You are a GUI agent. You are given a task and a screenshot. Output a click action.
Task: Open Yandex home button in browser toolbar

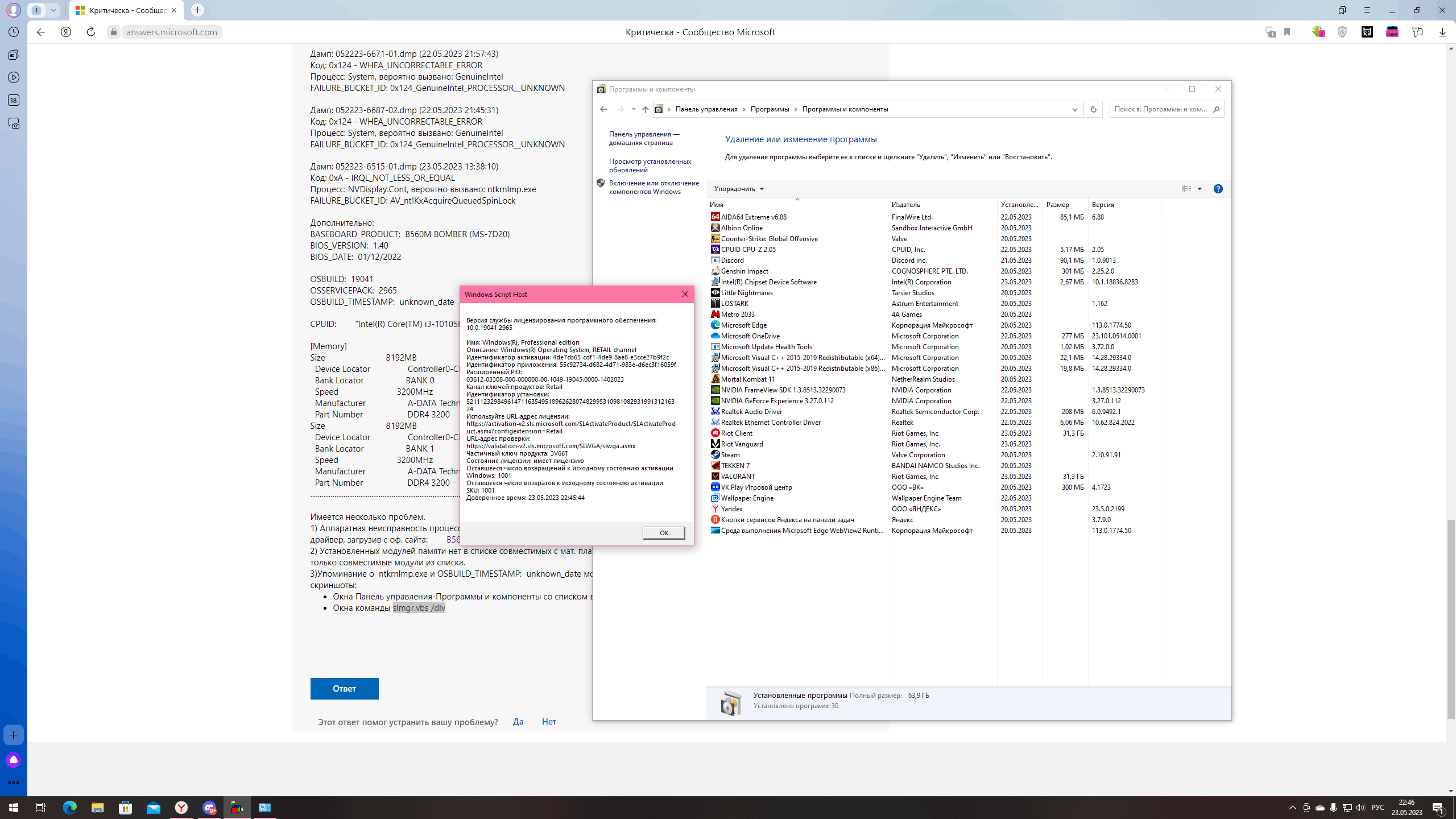(66, 32)
